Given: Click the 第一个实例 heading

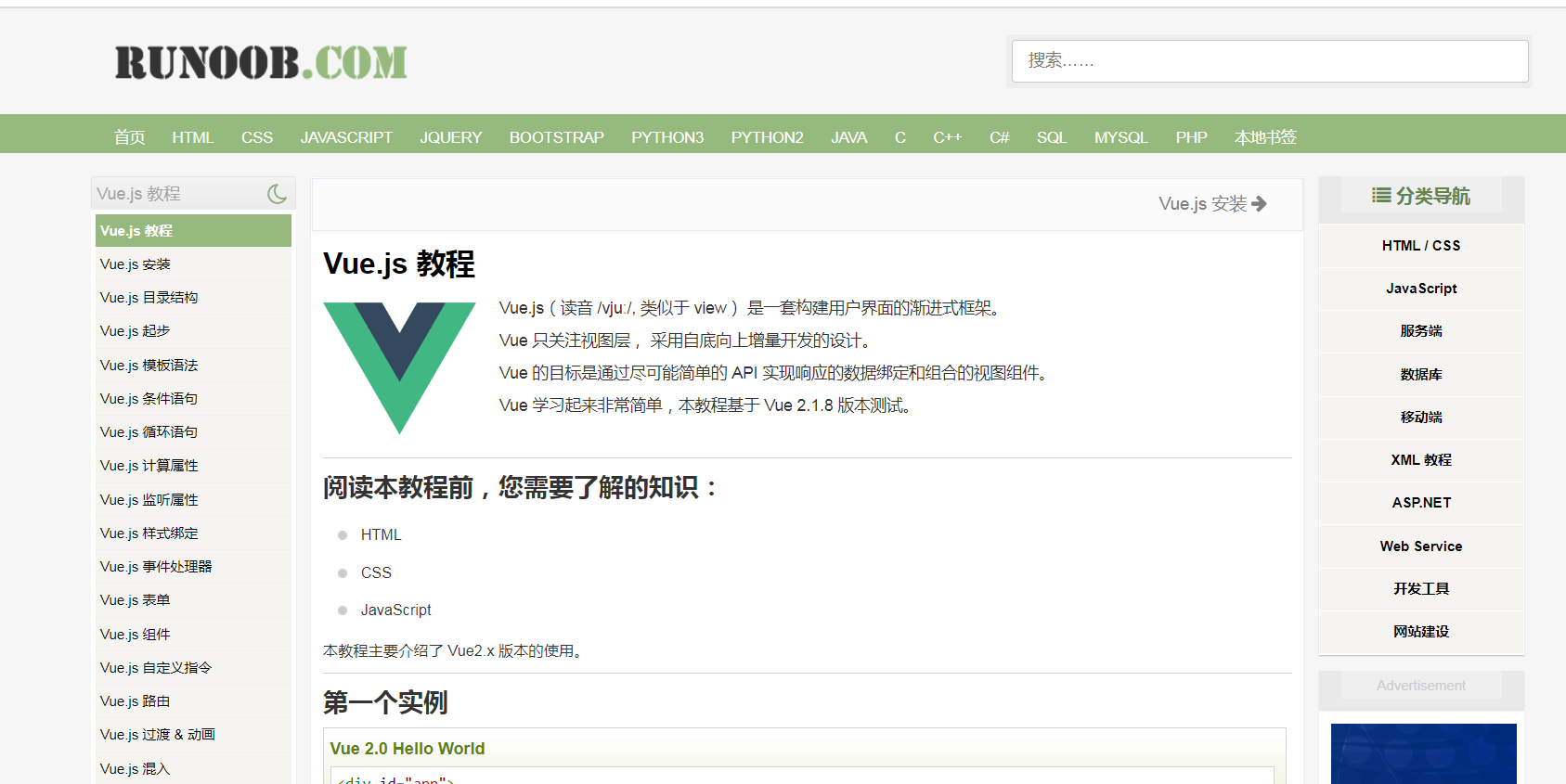Looking at the screenshot, I should (385, 702).
